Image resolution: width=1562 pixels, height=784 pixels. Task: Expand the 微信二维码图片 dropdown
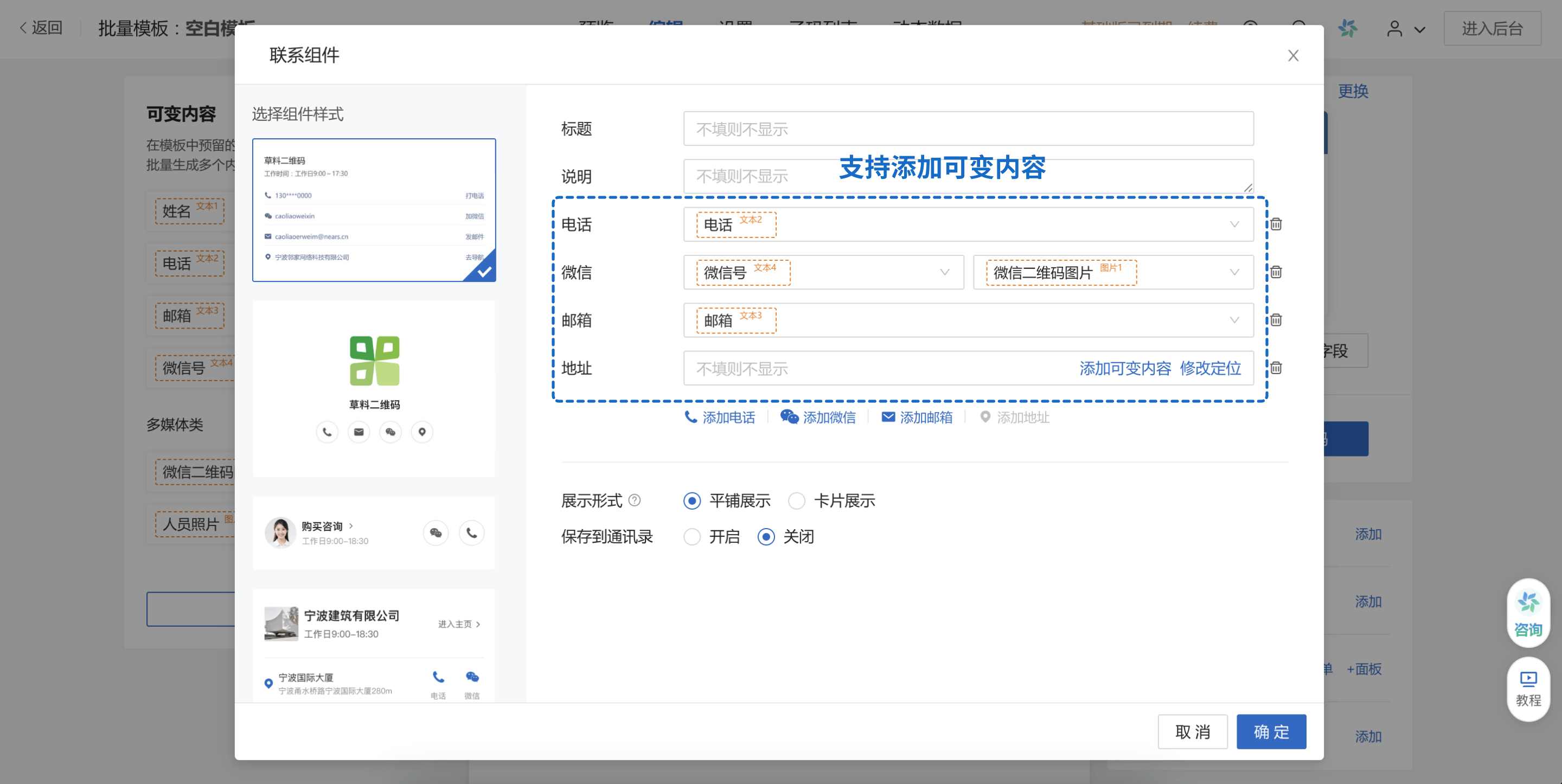tap(1234, 273)
